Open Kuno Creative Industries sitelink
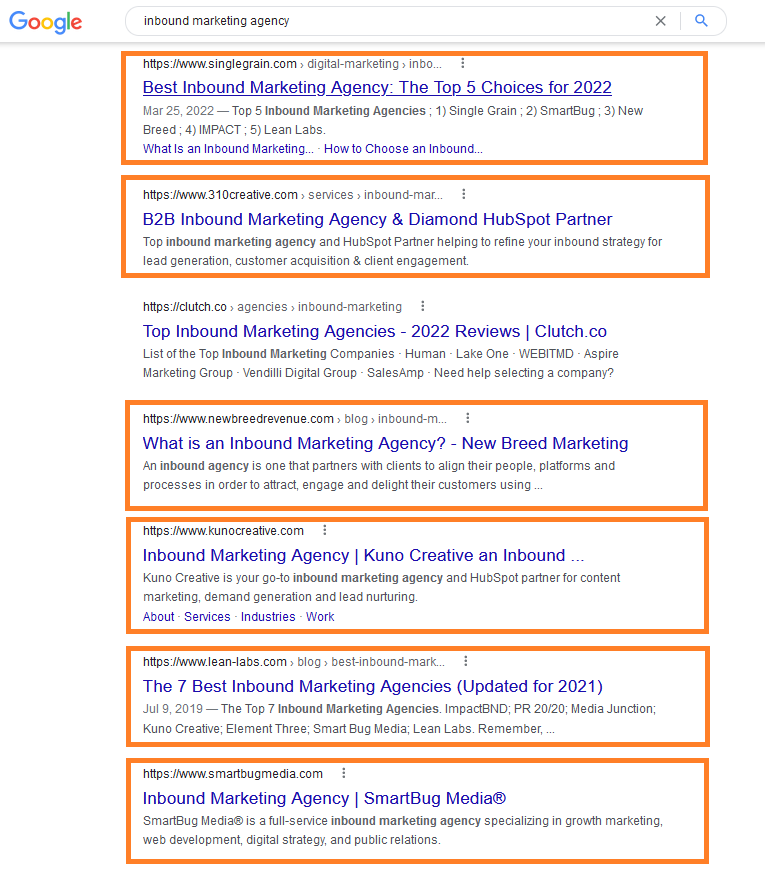 [268, 617]
